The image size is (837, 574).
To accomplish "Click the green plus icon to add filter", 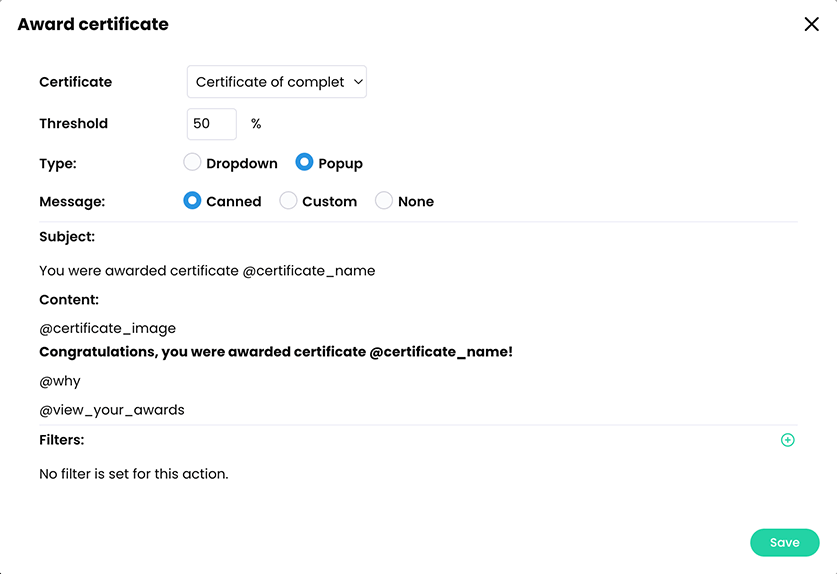I will pos(788,440).
